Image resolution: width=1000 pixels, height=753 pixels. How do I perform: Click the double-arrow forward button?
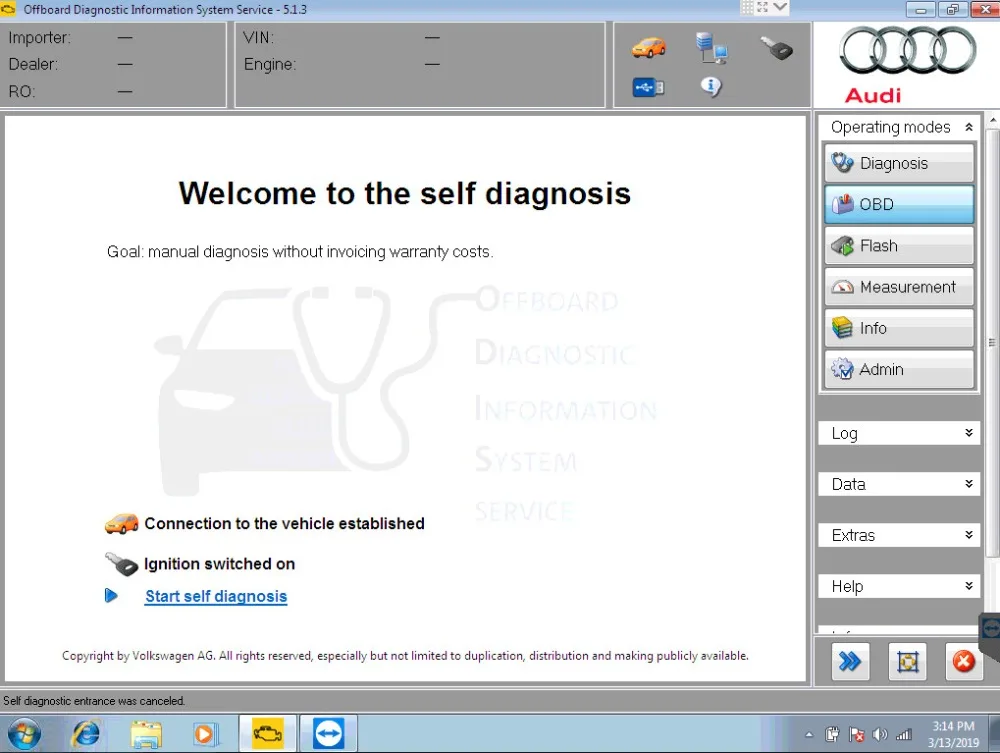pyautogui.click(x=849, y=662)
